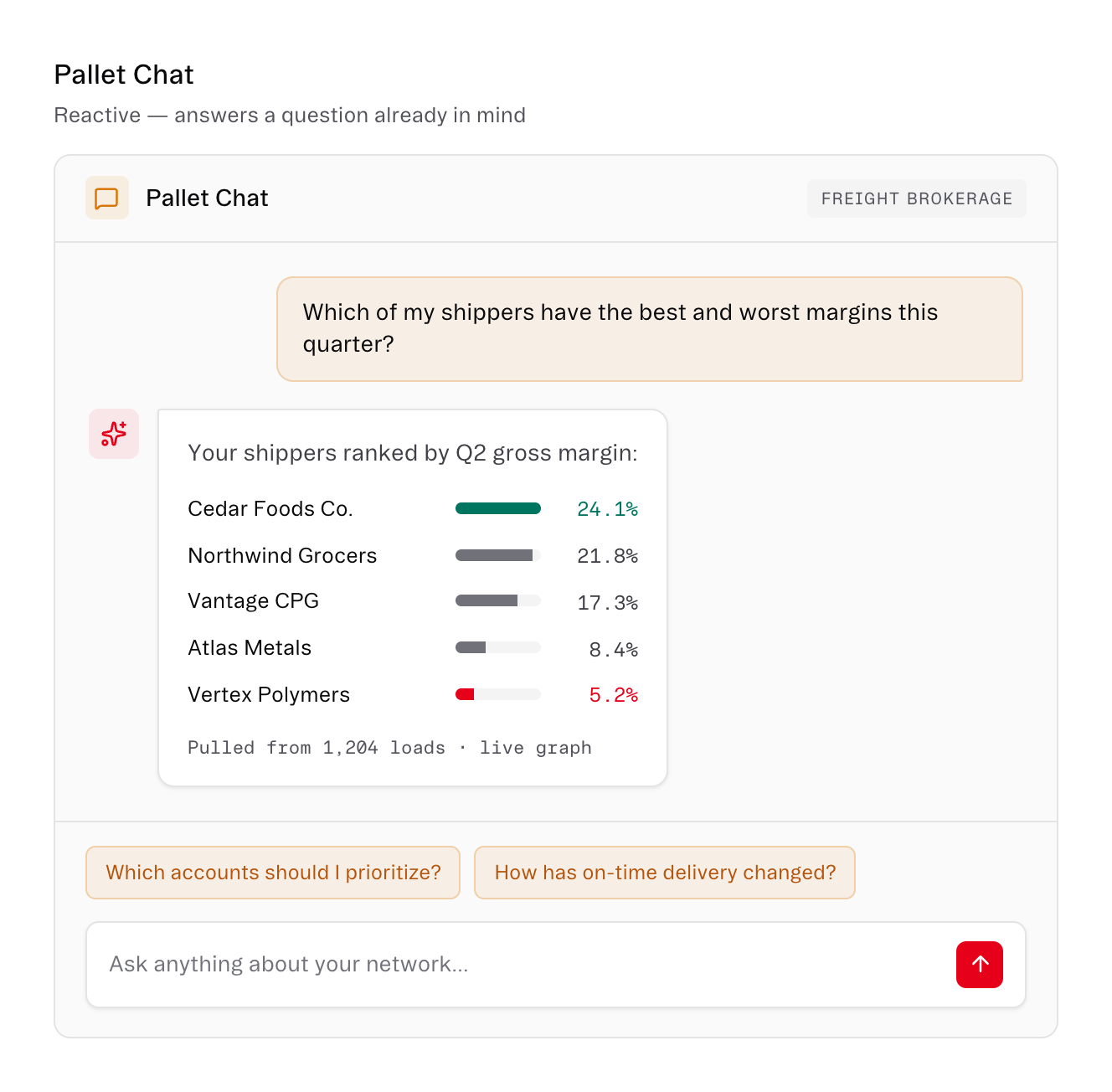
Task: Click the Vertex Polymers red margin bar
Action: click(x=498, y=694)
